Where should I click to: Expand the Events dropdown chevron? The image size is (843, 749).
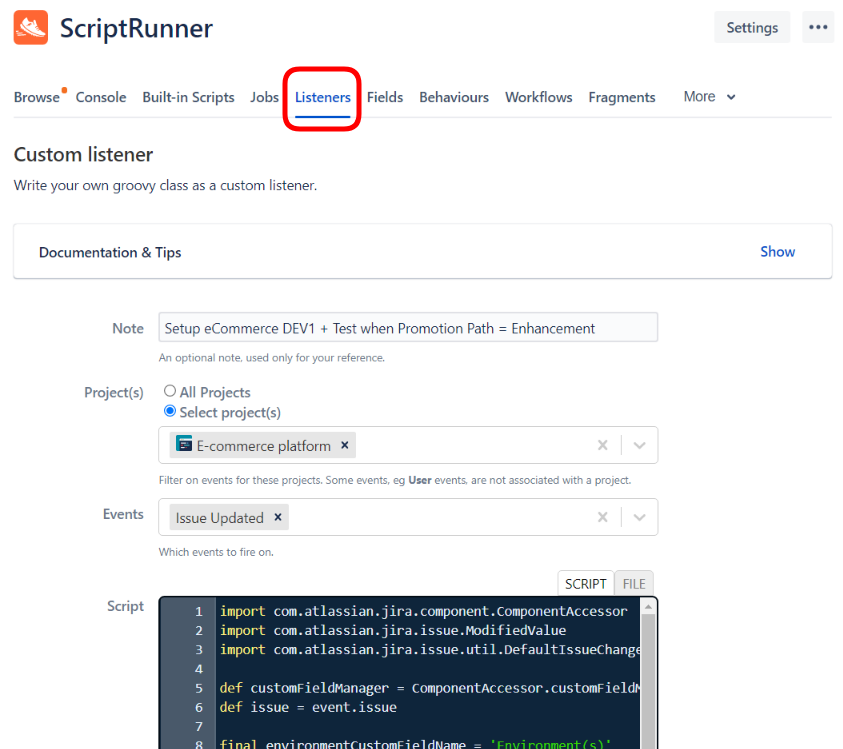(x=639, y=518)
